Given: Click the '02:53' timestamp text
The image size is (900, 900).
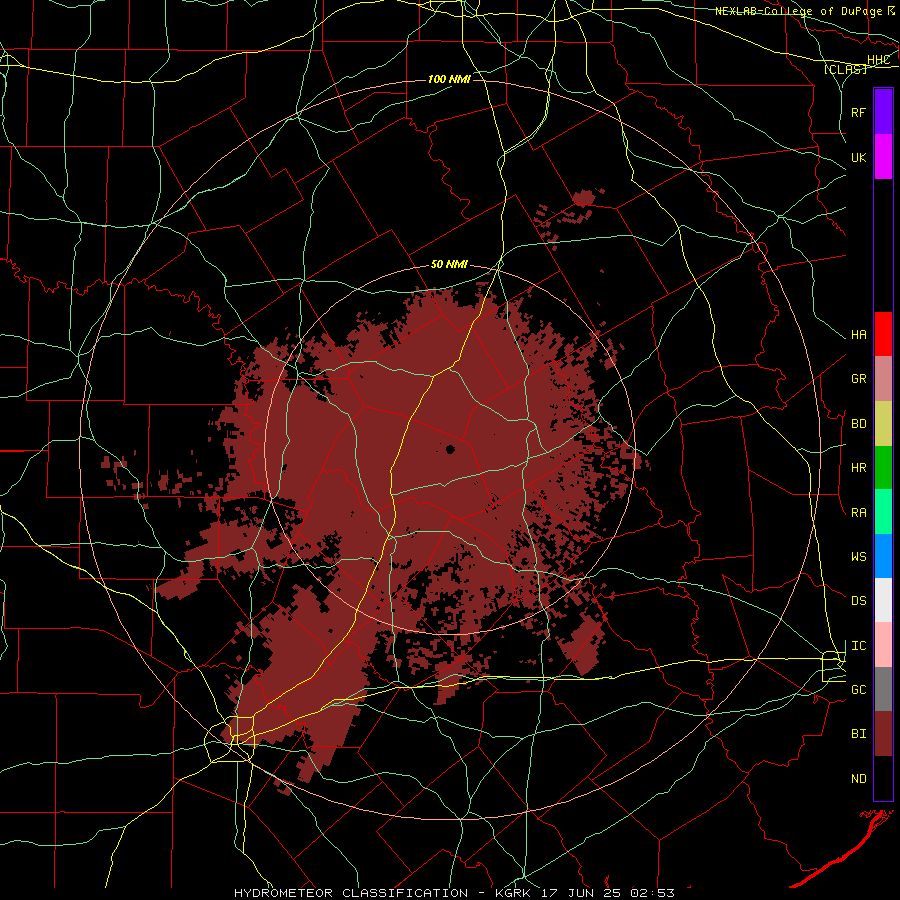Looking at the screenshot, I should 653,893.
